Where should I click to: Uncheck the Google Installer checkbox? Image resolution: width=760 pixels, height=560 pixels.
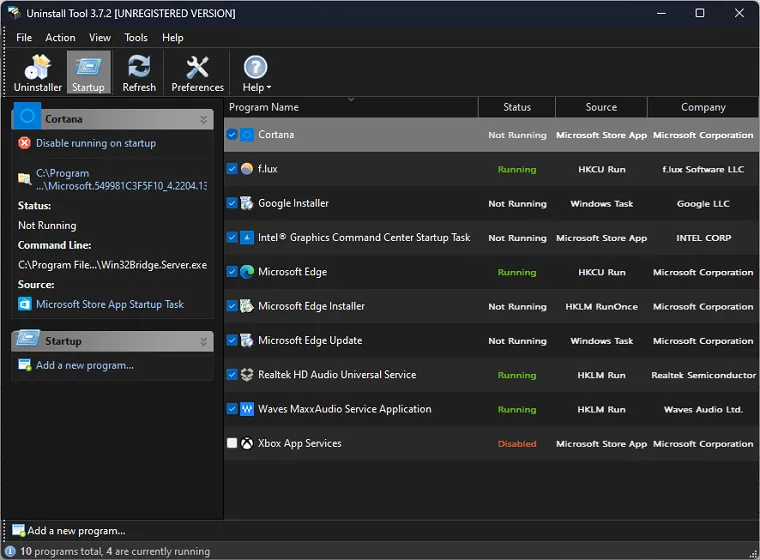click(232, 203)
